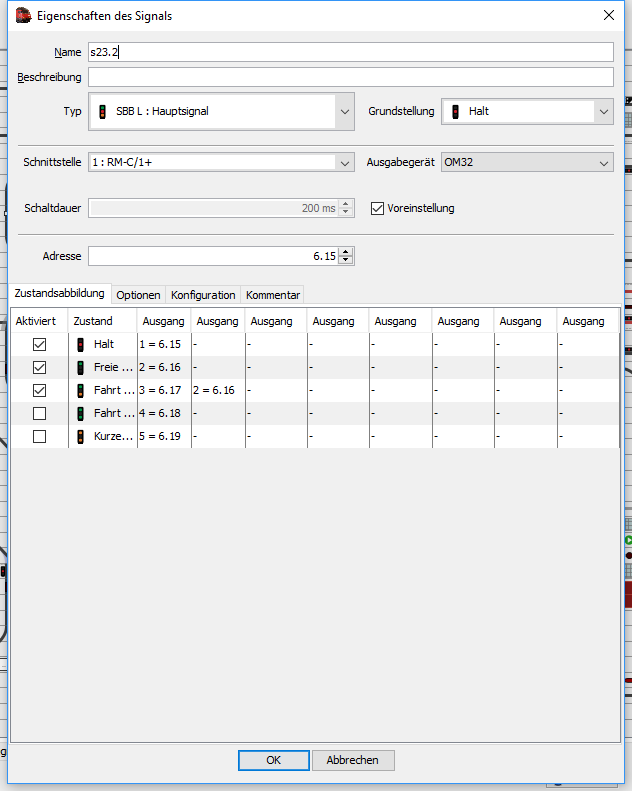Click the SBB L Hauptsignal icon in Typ field

[x=101, y=112]
